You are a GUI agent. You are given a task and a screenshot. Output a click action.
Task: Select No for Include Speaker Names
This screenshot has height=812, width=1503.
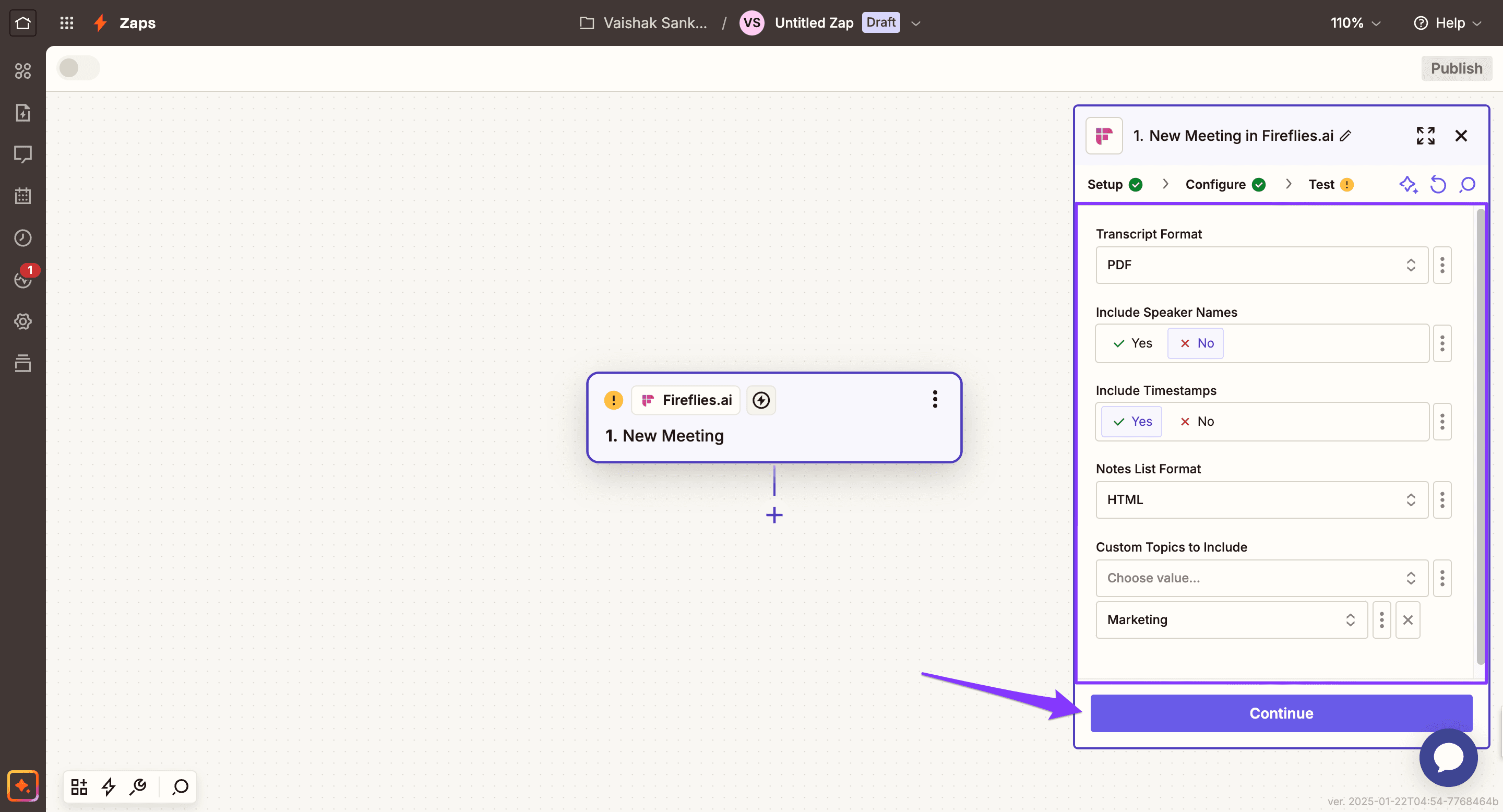tap(1196, 343)
